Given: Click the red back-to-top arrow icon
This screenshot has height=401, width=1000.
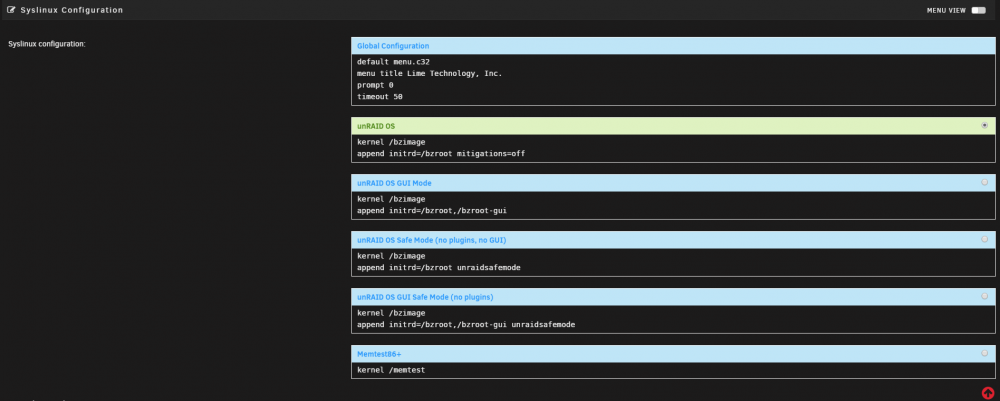Looking at the screenshot, I should tap(988, 393).
